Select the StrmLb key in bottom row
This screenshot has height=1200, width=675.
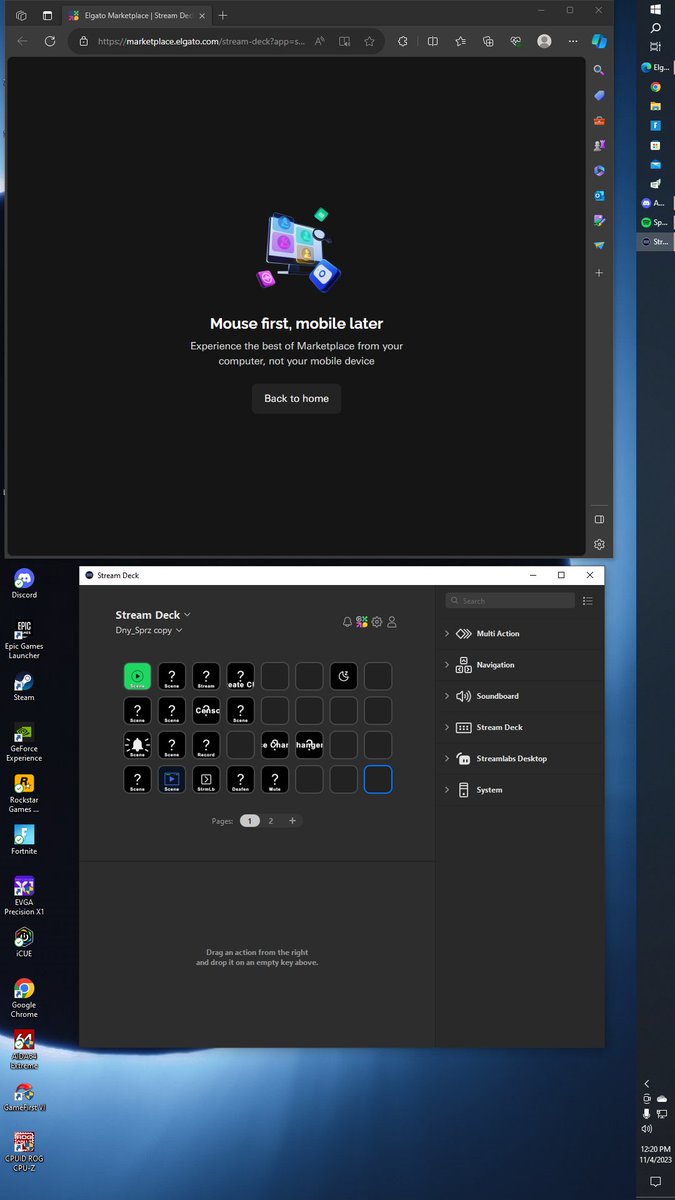point(206,779)
